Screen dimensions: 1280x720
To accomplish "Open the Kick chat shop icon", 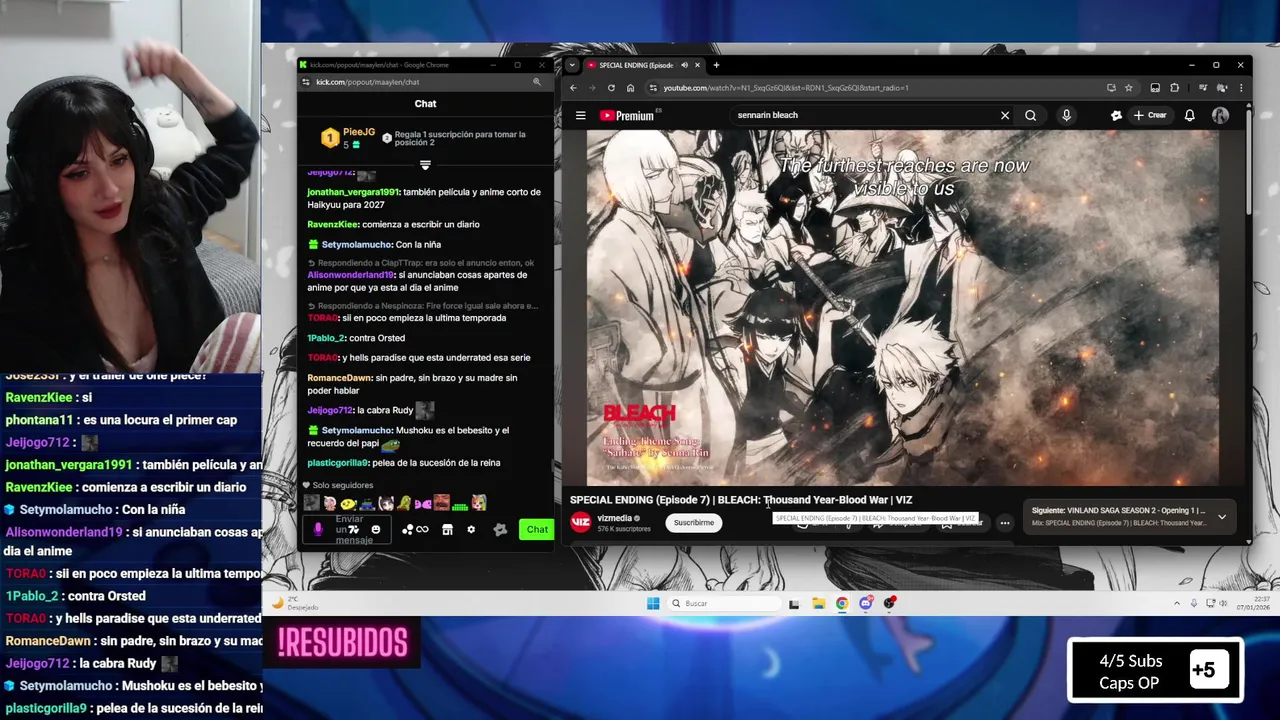I will (x=447, y=529).
